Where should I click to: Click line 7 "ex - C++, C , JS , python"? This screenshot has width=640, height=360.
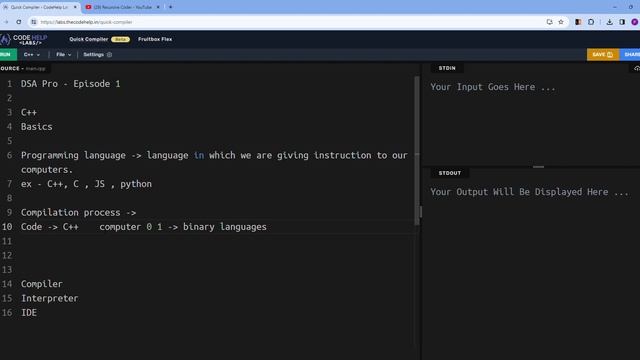pos(87,184)
